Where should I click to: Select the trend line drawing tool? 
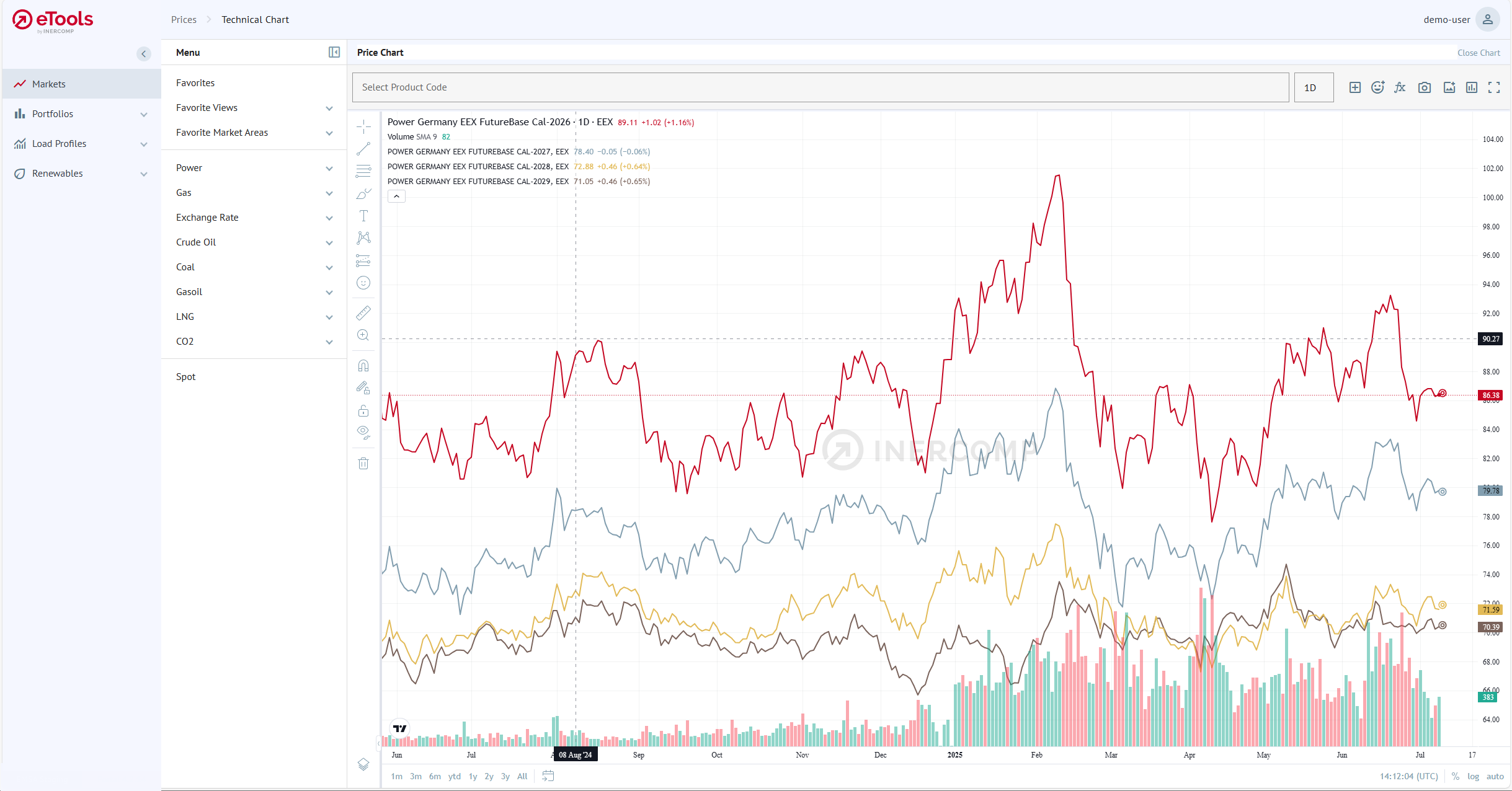pyautogui.click(x=363, y=149)
